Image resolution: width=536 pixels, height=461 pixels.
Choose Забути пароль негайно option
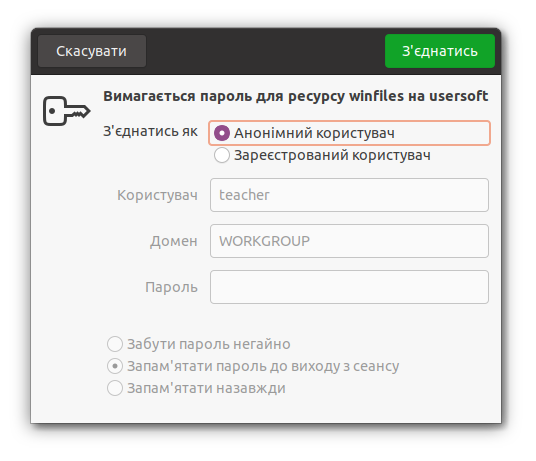pyautogui.click(x=199, y=344)
